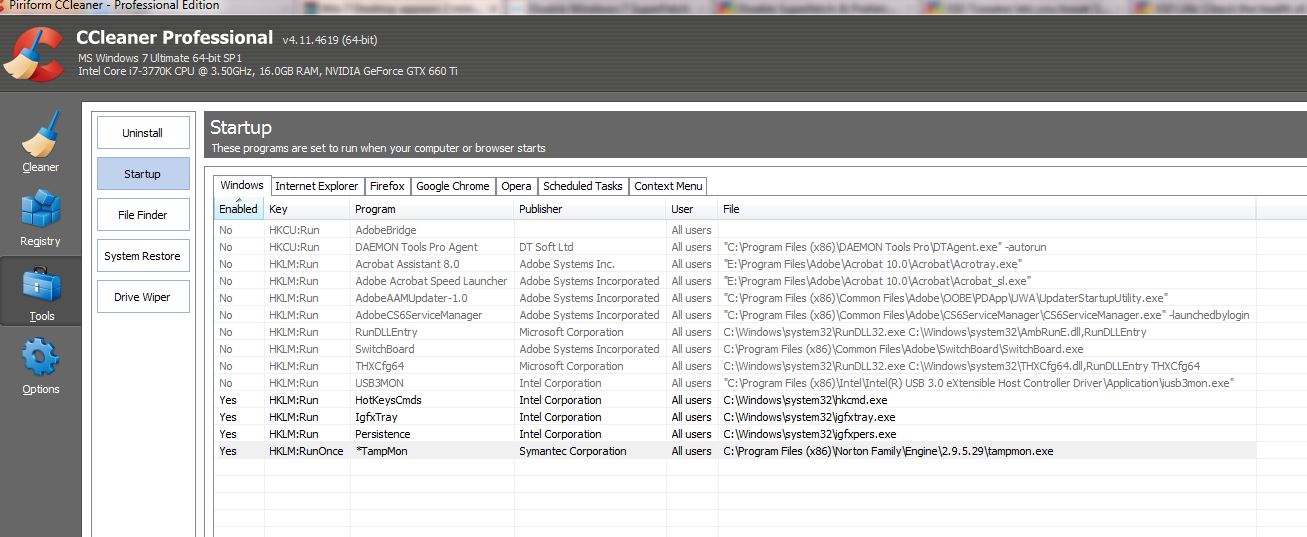Viewport: 1307px width, 537px height.
Task: Sort by the User column header
Action: click(692, 209)
